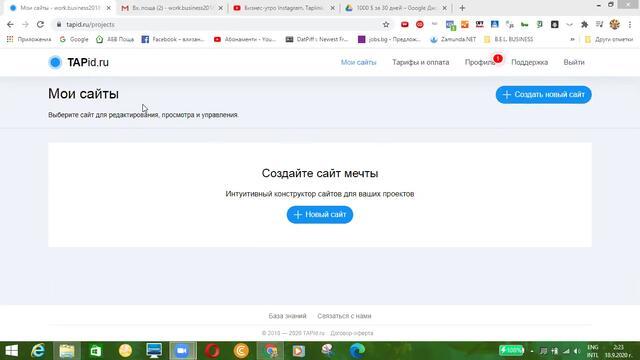The width and height of the screenshot is (640, 360).
Task: Launch Internet Explorer from the taskbar
Action: (x=38, y=351)
